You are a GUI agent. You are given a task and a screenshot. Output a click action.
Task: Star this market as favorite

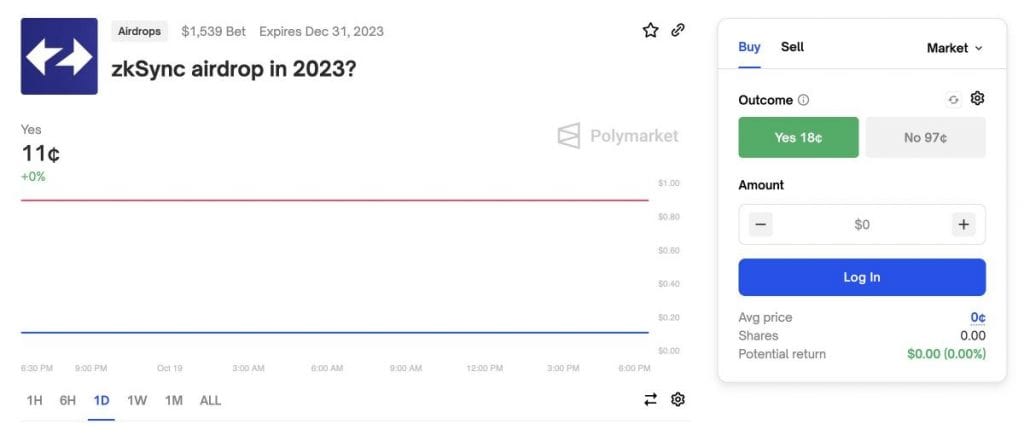[x=650, y=30]
